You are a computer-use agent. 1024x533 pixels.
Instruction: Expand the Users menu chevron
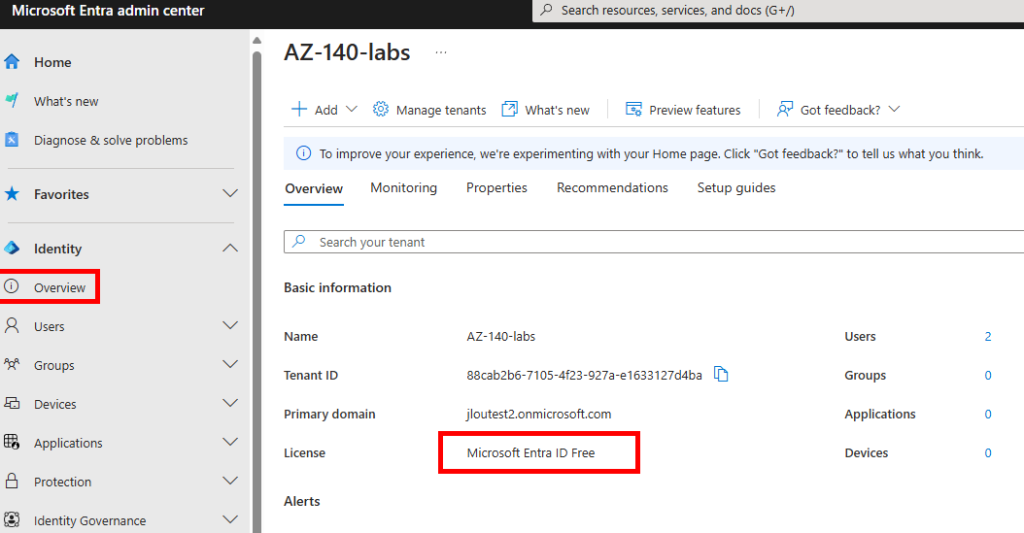pos(230,325)
